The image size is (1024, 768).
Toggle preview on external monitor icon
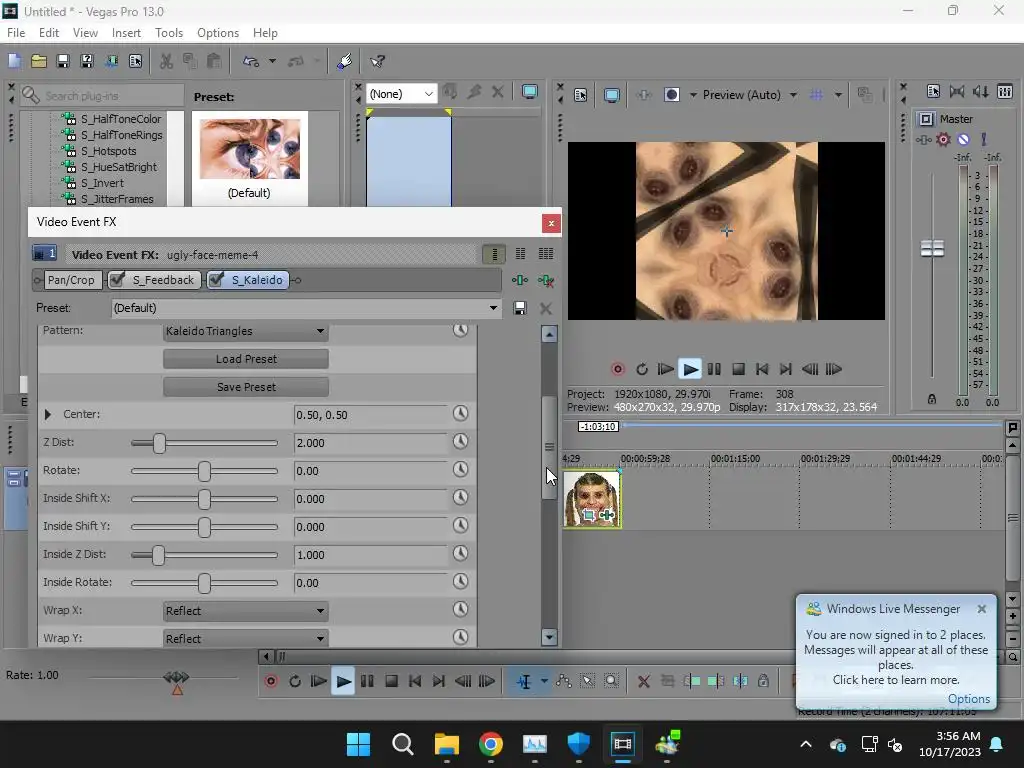point(612,95)
